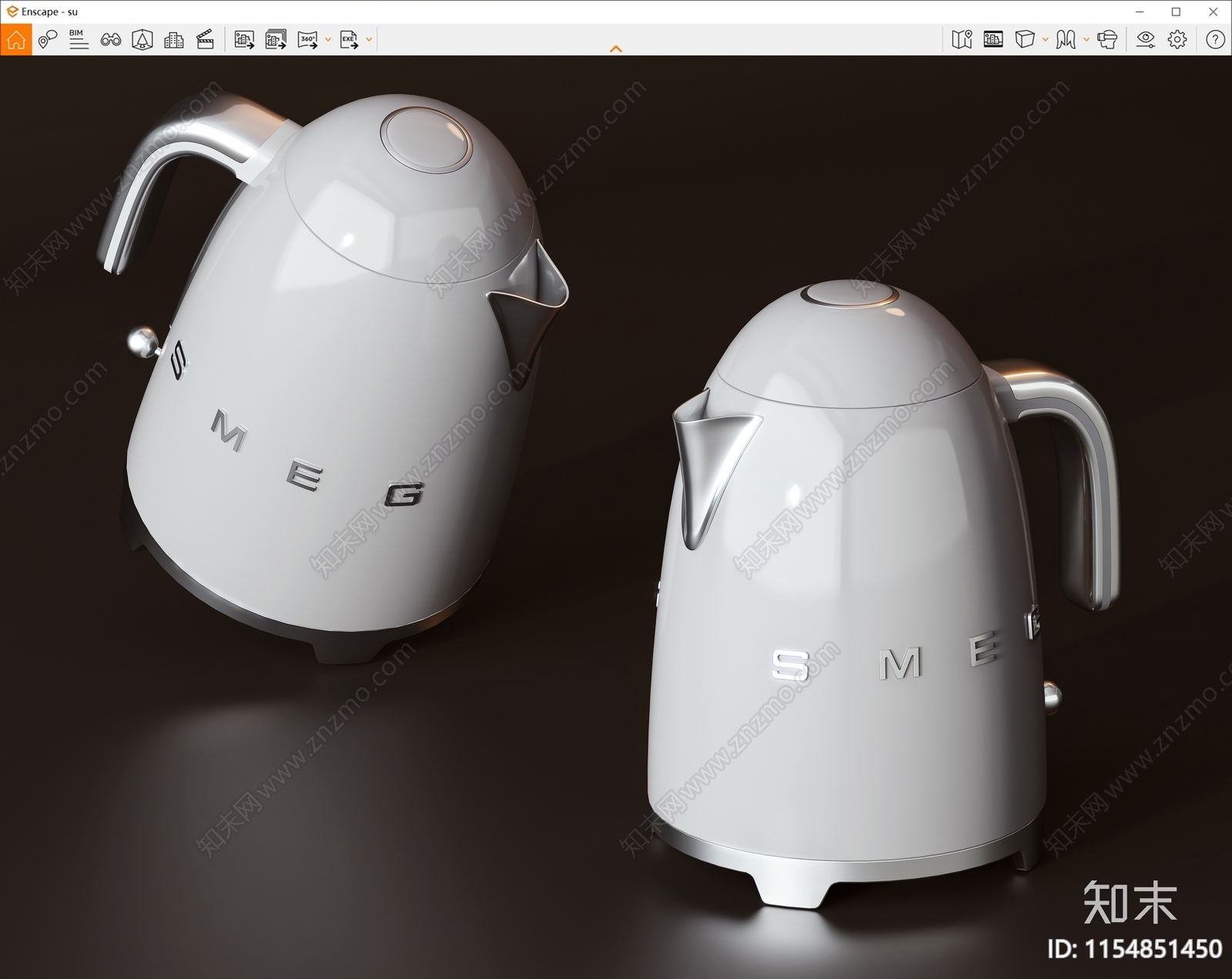Expand the projection mode dropdown arrow
The height and width of the screenshot is (979, 1232).
1045,39
